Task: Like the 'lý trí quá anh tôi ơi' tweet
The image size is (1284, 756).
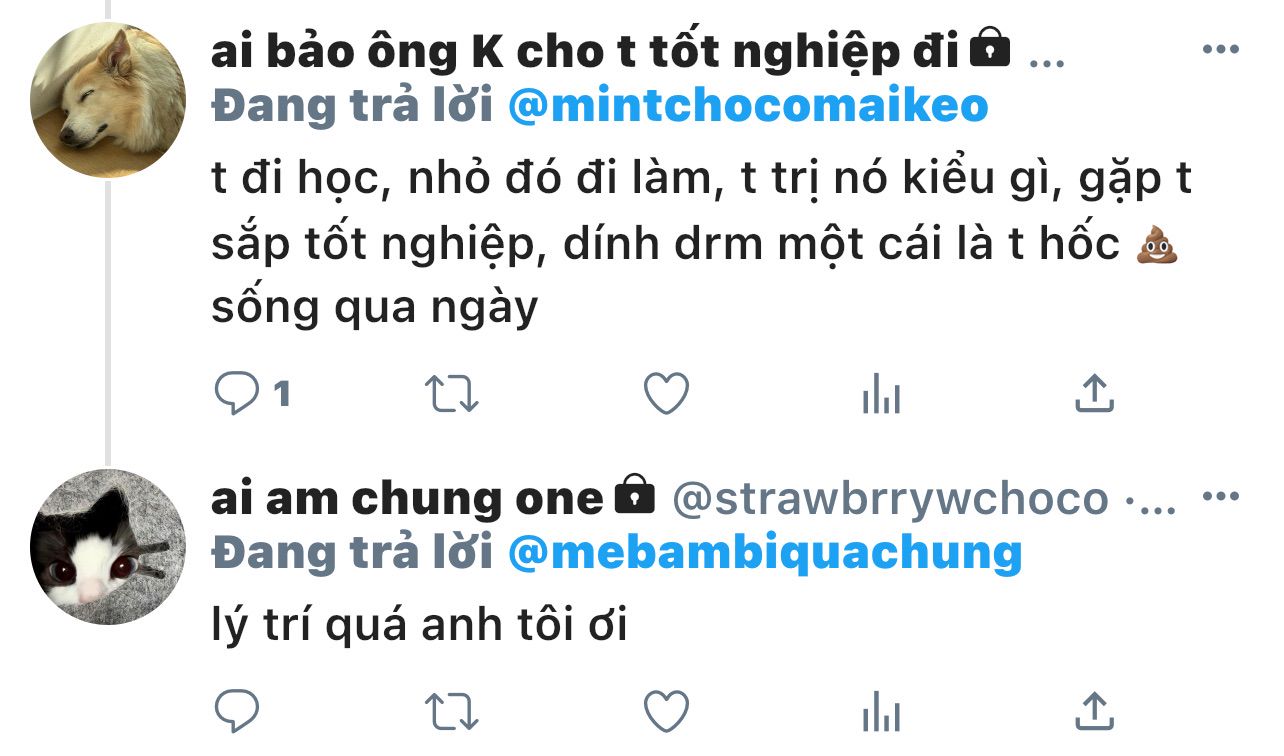Action: (x=666, y=712)
